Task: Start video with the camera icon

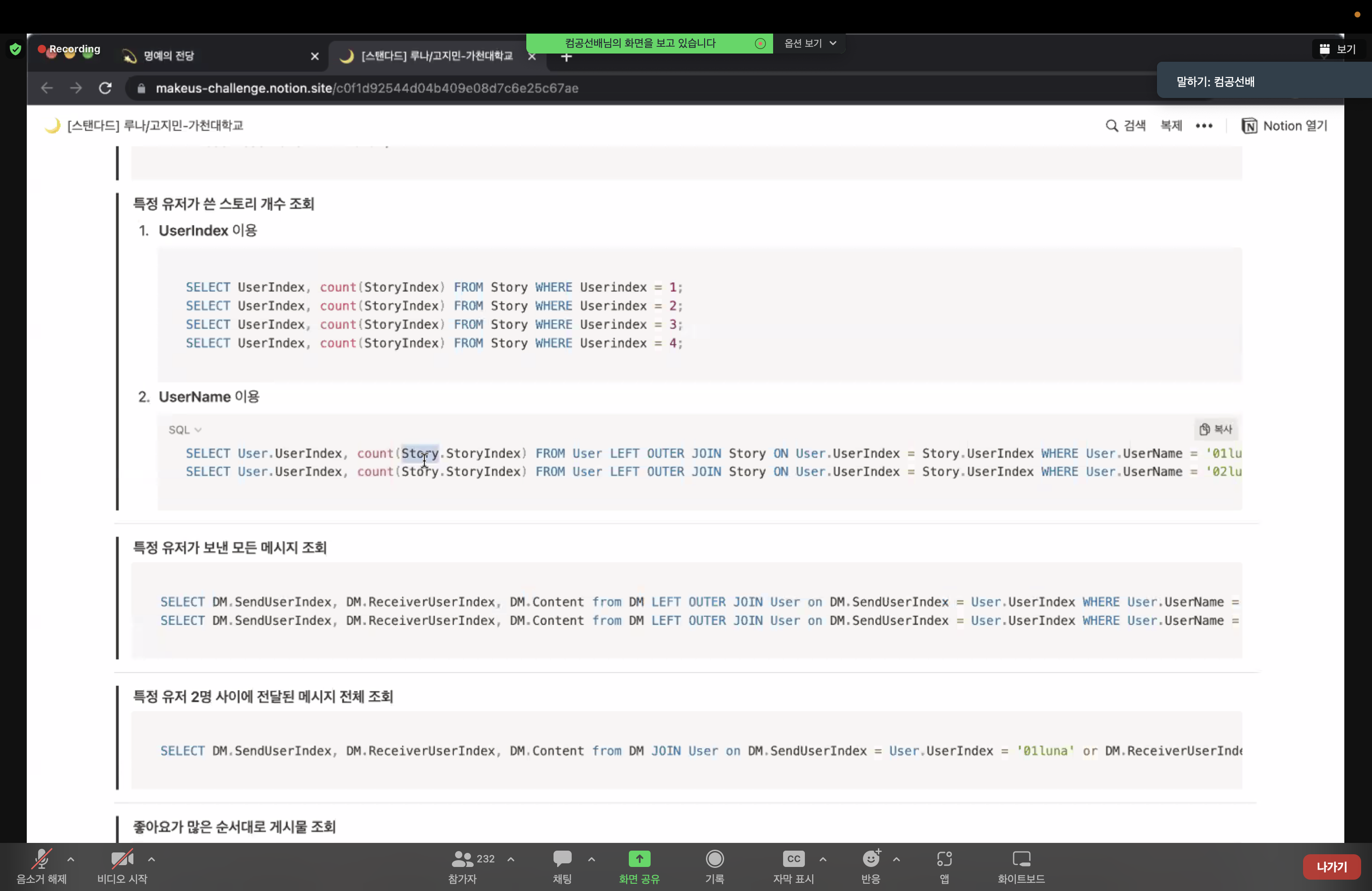Action: 122,866
